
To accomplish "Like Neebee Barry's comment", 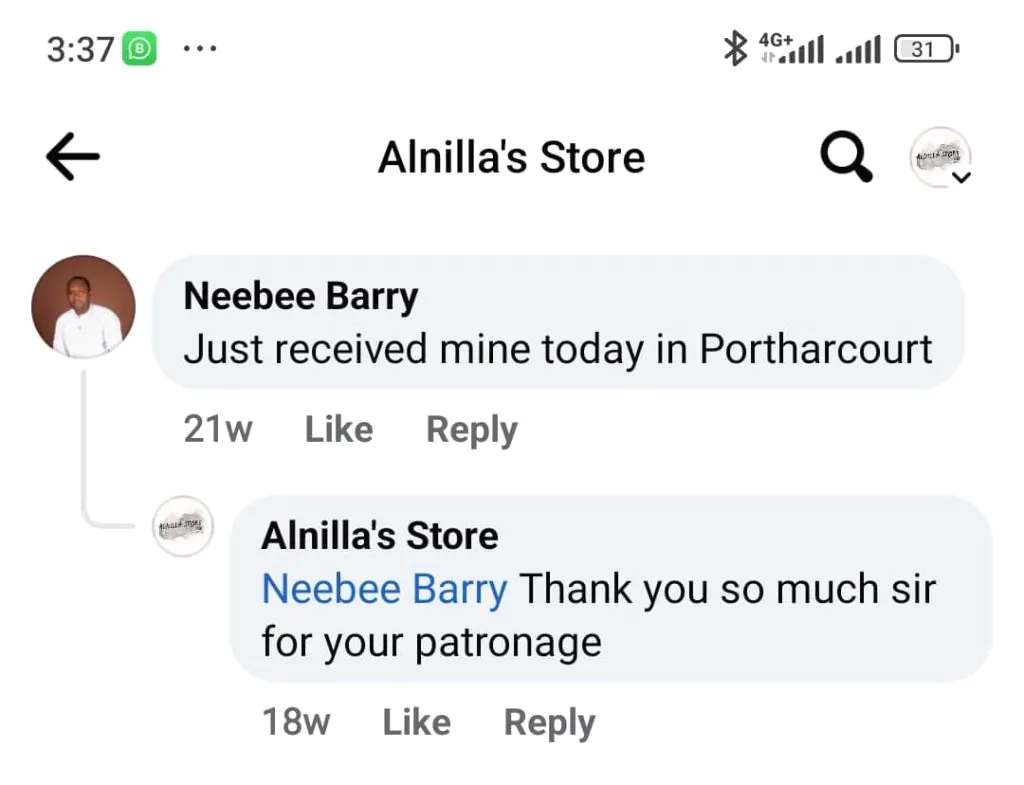I will tap(339, 429).
